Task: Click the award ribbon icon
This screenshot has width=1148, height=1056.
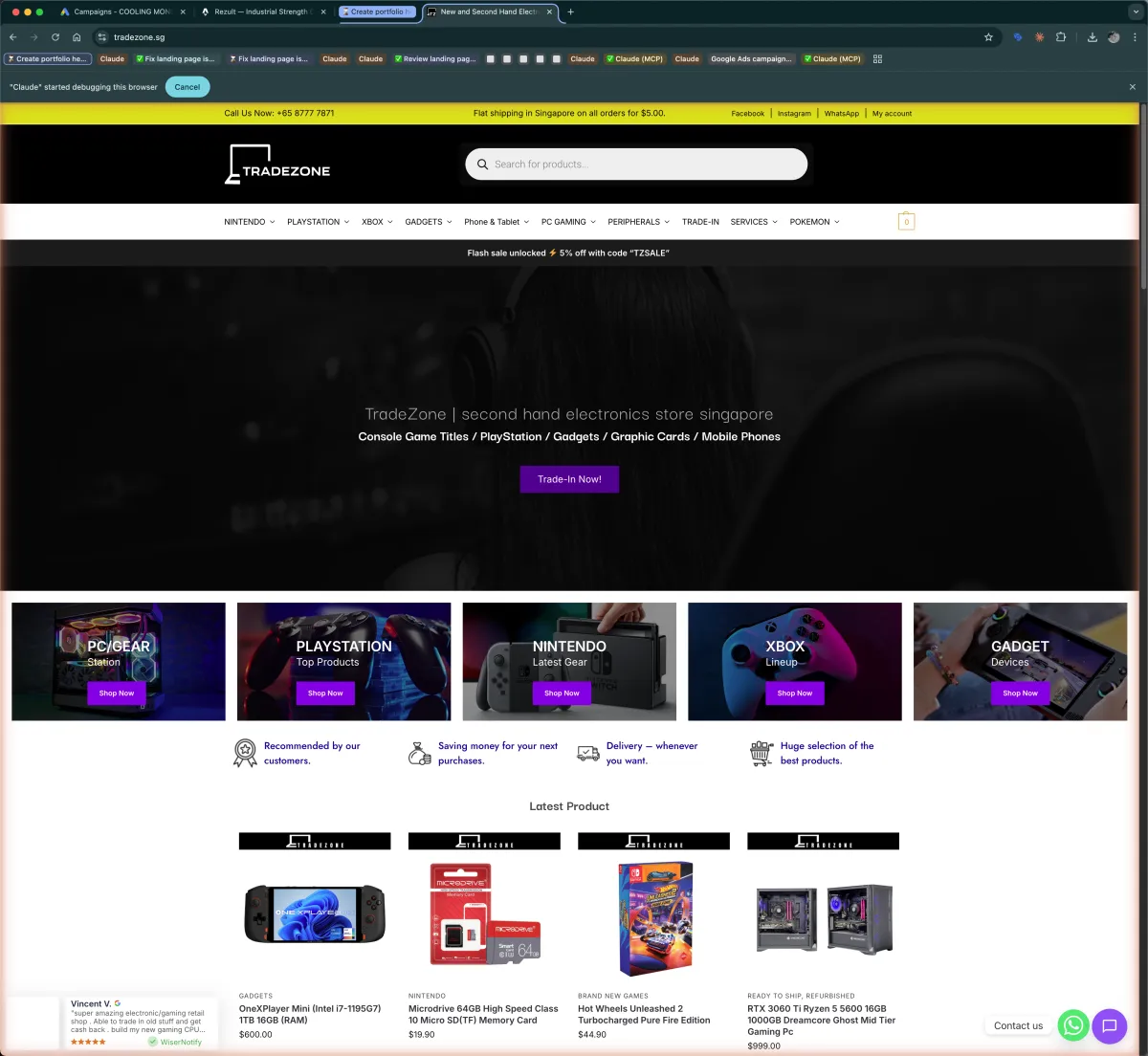Action: (245, 753)
